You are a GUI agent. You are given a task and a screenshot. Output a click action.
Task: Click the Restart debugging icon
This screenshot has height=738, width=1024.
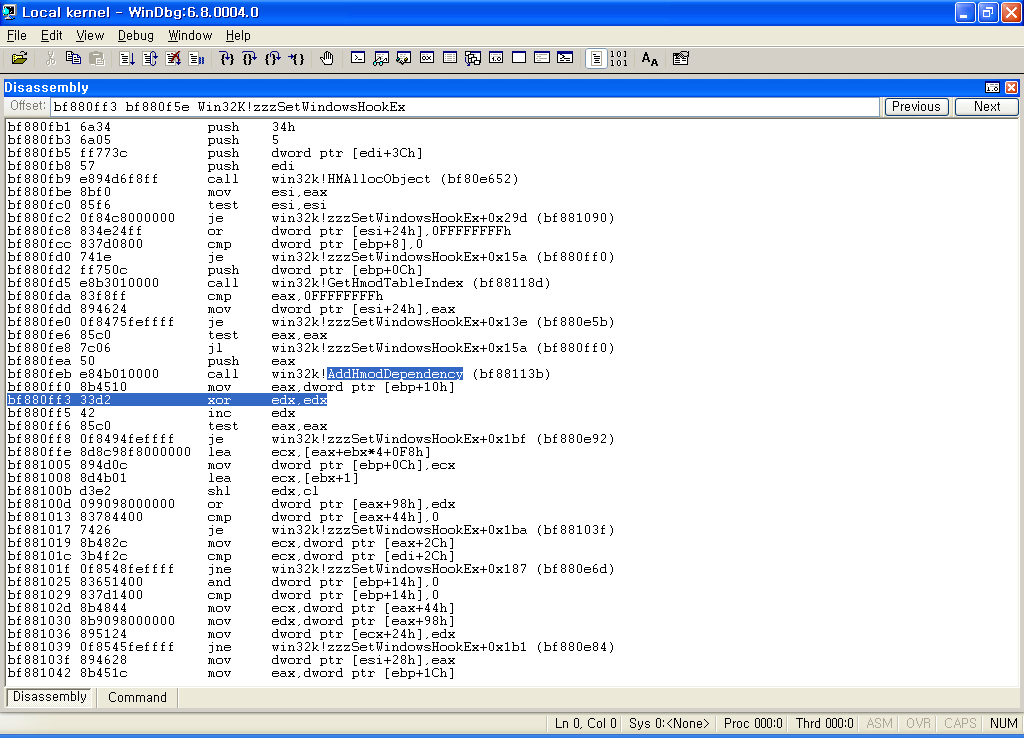(150, 59)
